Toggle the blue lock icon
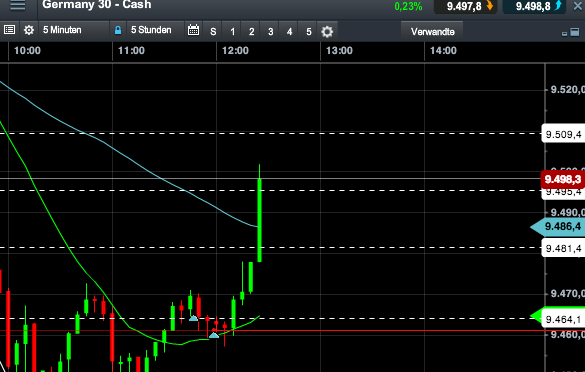The width and height of the screenshot is (585, 372). [118, 30]
